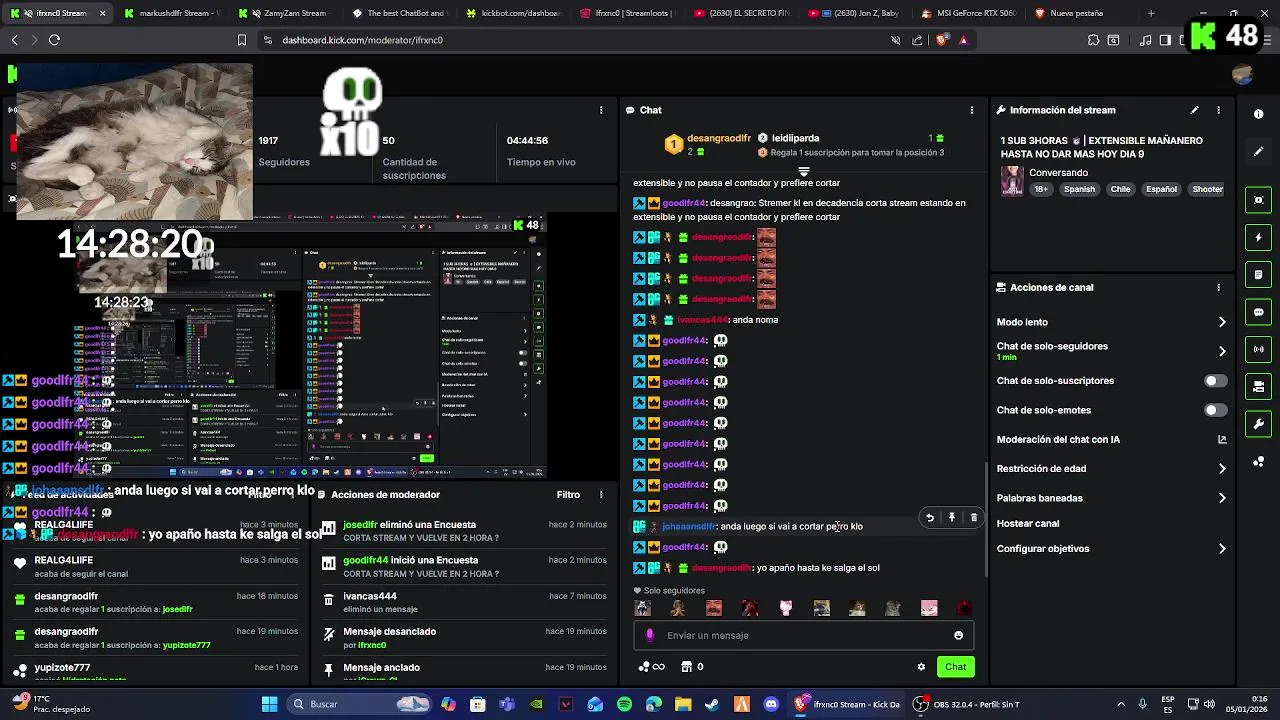This screenshot has height=720, width=1280.
Task: Toggle Chat de solo-suscriptores switch
Action: (1215, 381)
